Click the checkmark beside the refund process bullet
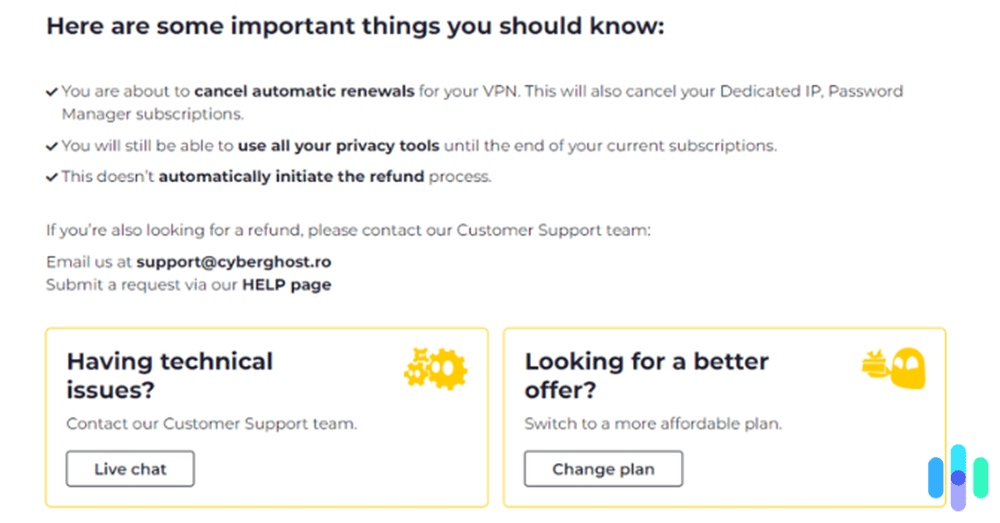This screenshot has width=1000, height=523. tap(52, 178)
